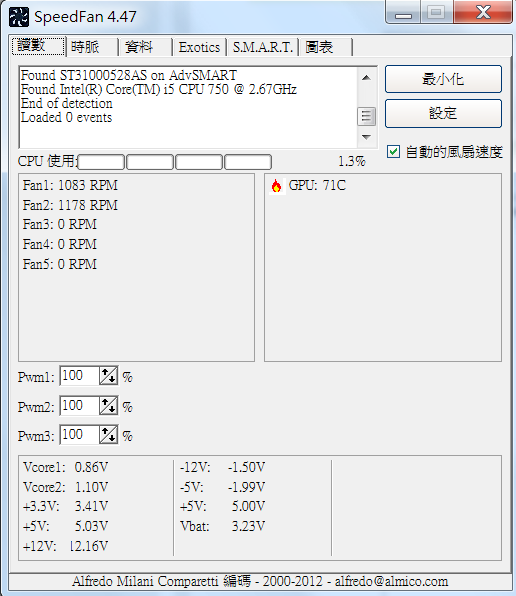Click the 最小化 button

tap(443, 79)
